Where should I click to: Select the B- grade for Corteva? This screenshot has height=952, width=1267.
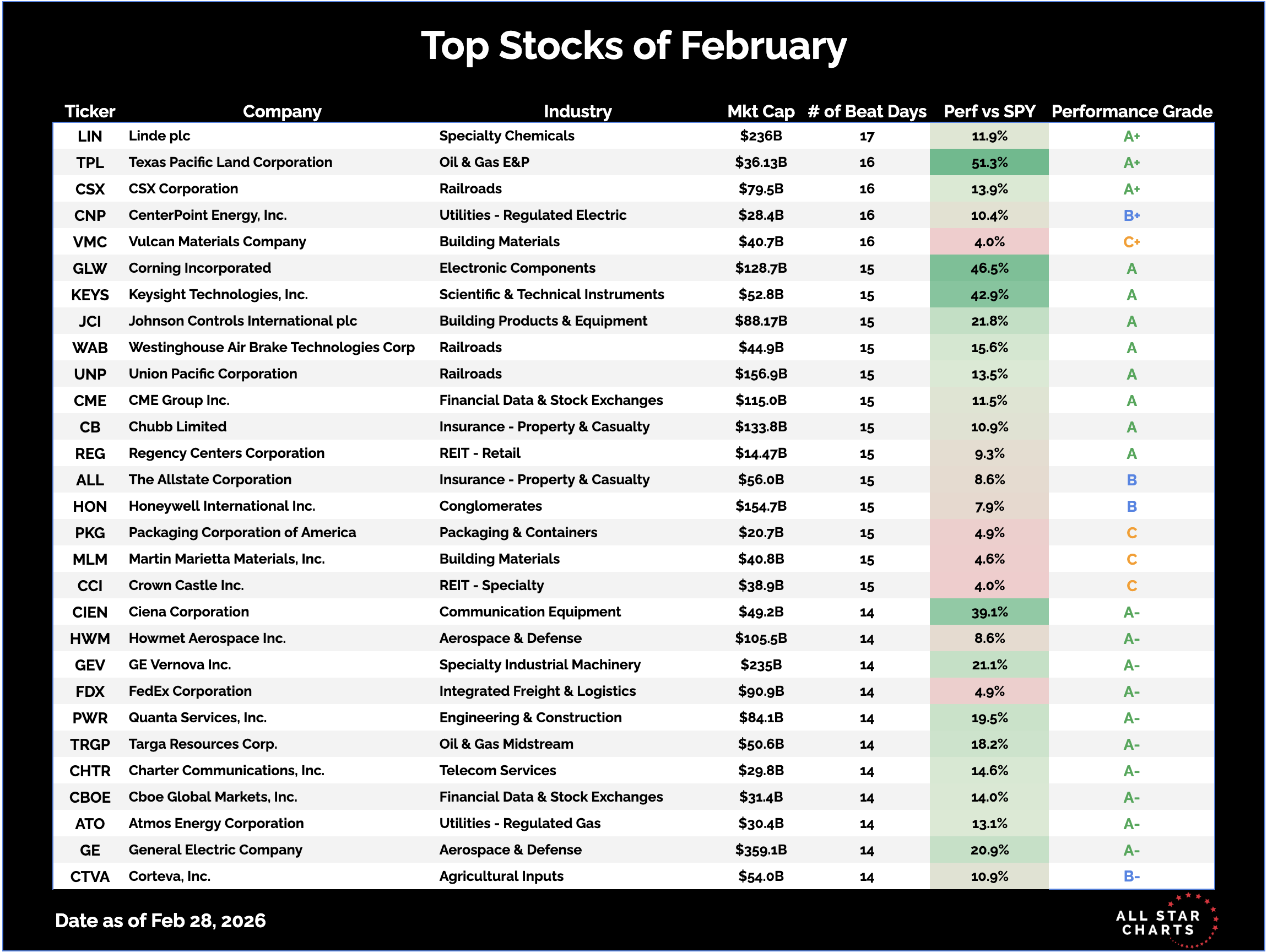coord(1131,877)
